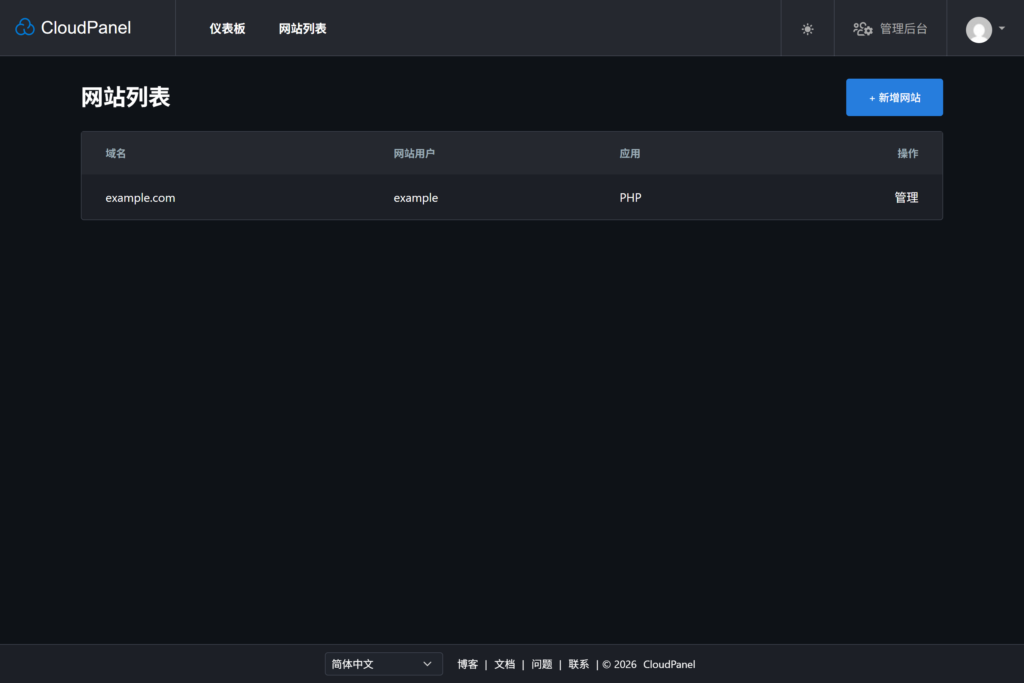Click the 网站用户 column header
1024x683 pixels.
pyautogui.click(x=414, y=153)
